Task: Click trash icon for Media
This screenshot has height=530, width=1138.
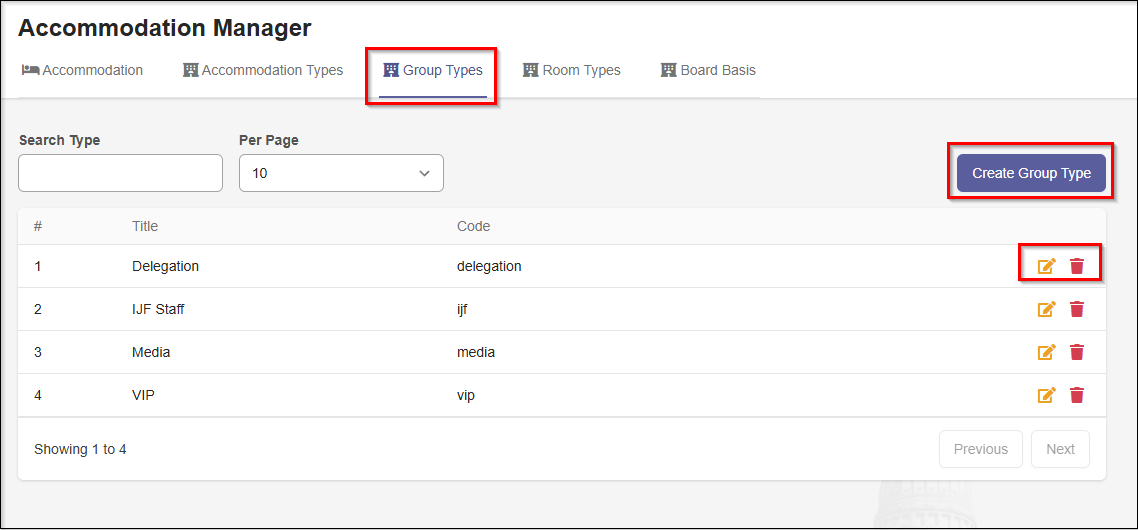Action: (1077, 352)
